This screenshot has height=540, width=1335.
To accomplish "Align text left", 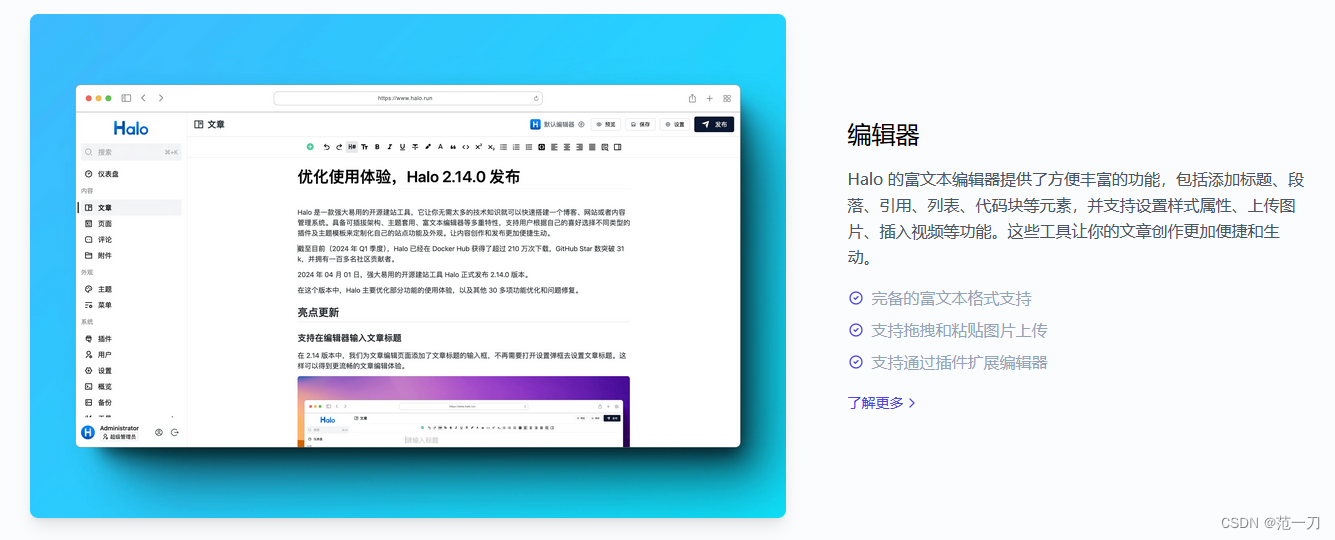I will pos(554,147).
